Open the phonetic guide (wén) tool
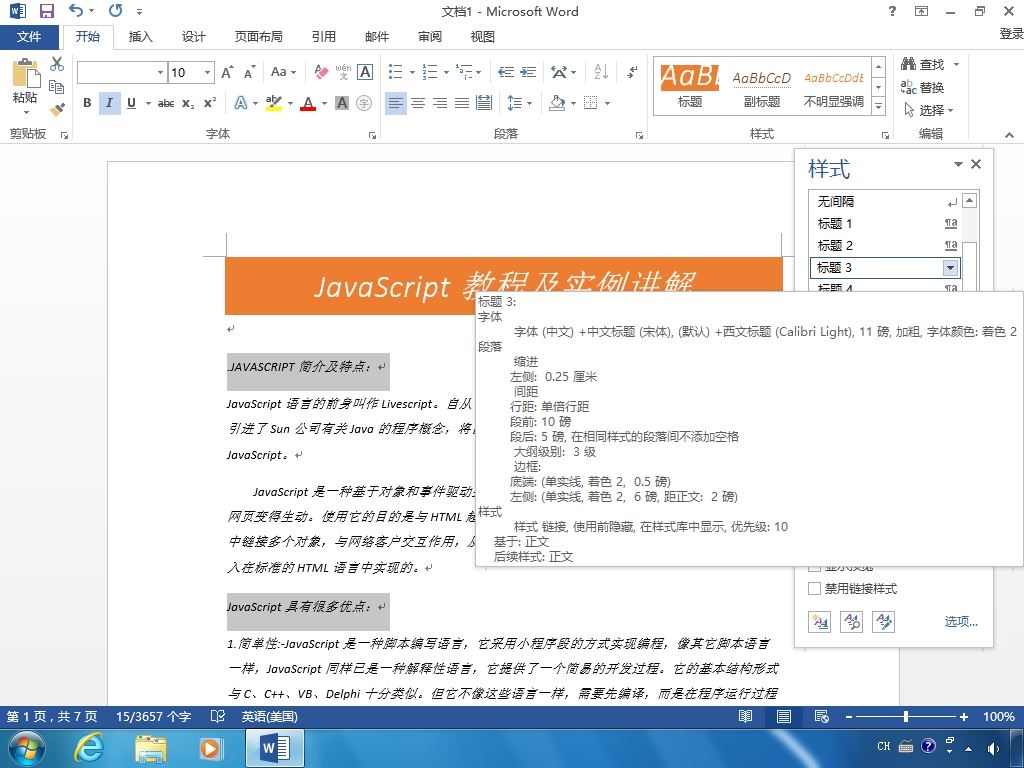The height and width of the screenshot is (768, 1024). click(x=343, y=72)
